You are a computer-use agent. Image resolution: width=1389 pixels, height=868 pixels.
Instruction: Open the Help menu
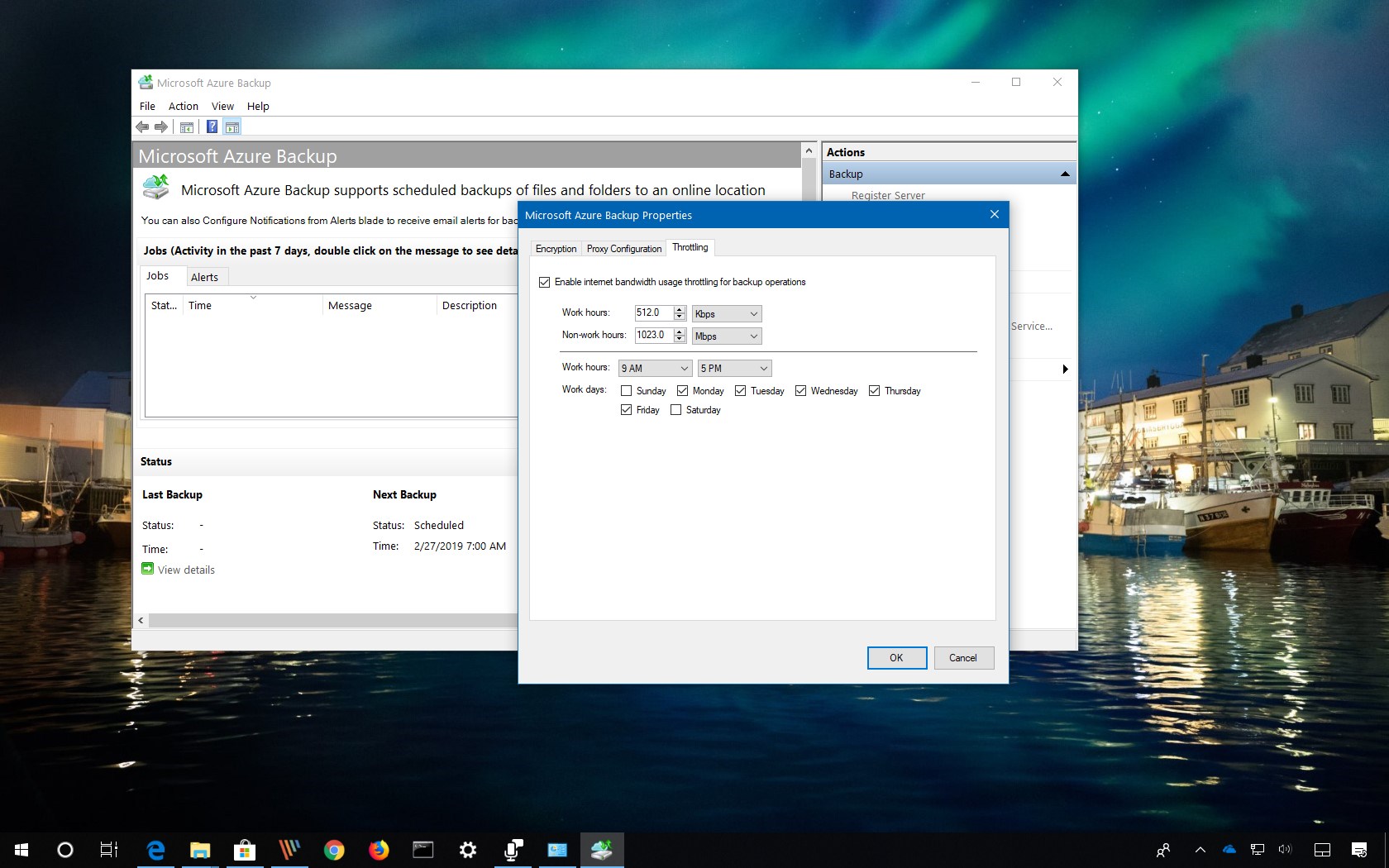pos(258,106)
